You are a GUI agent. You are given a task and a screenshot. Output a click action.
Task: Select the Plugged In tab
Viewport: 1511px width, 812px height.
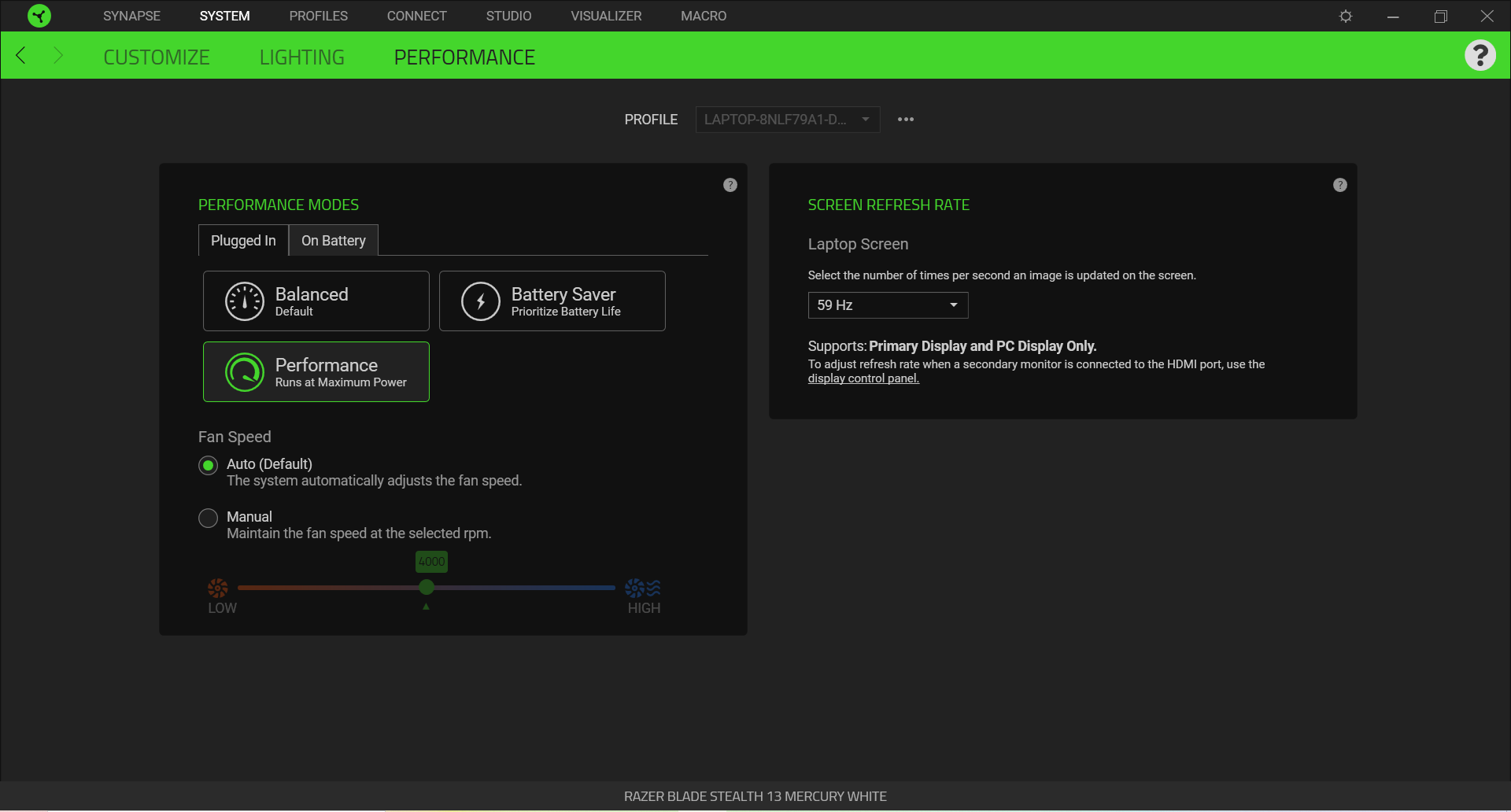243,241
